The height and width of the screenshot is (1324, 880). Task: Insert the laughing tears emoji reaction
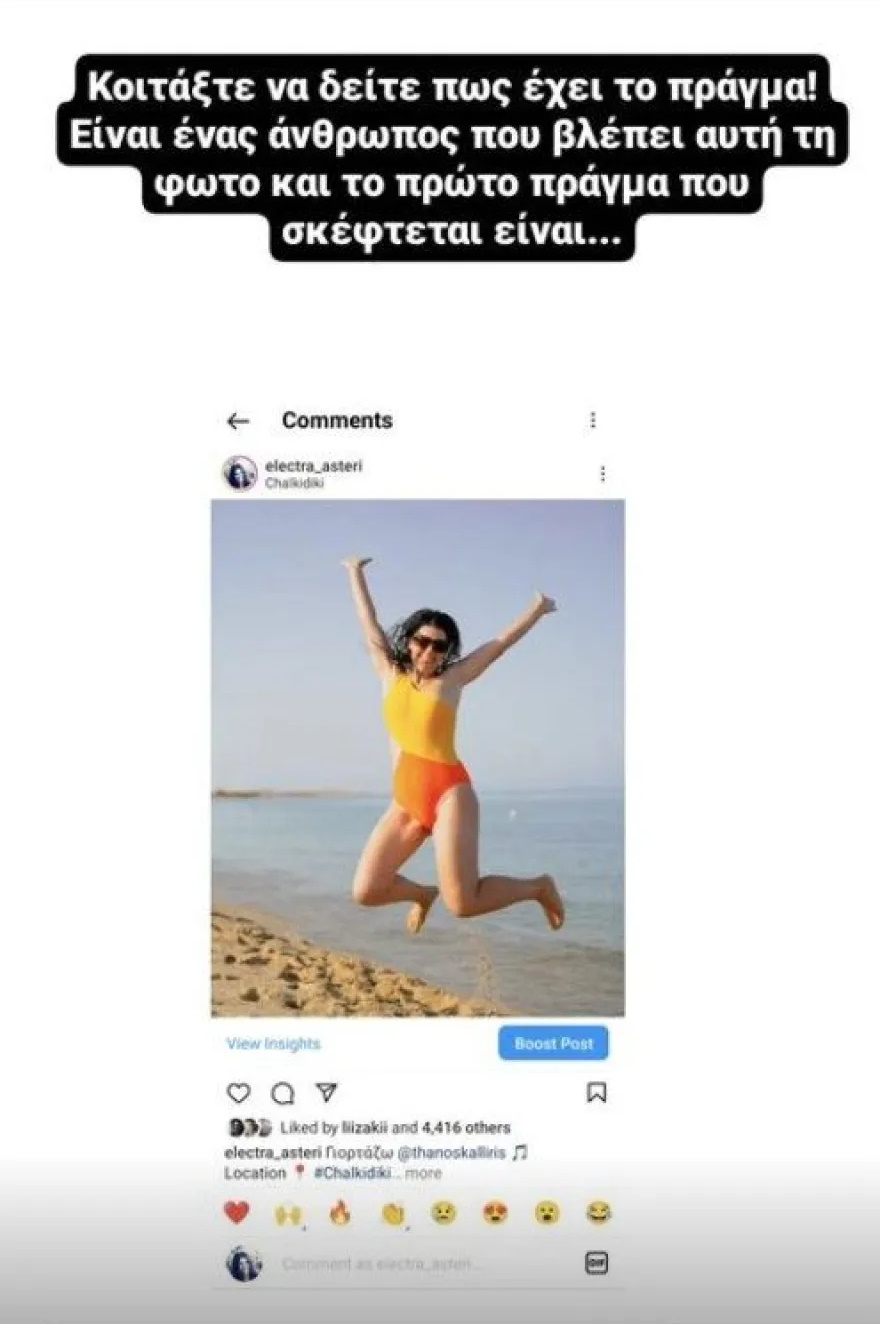[599, 1213]
